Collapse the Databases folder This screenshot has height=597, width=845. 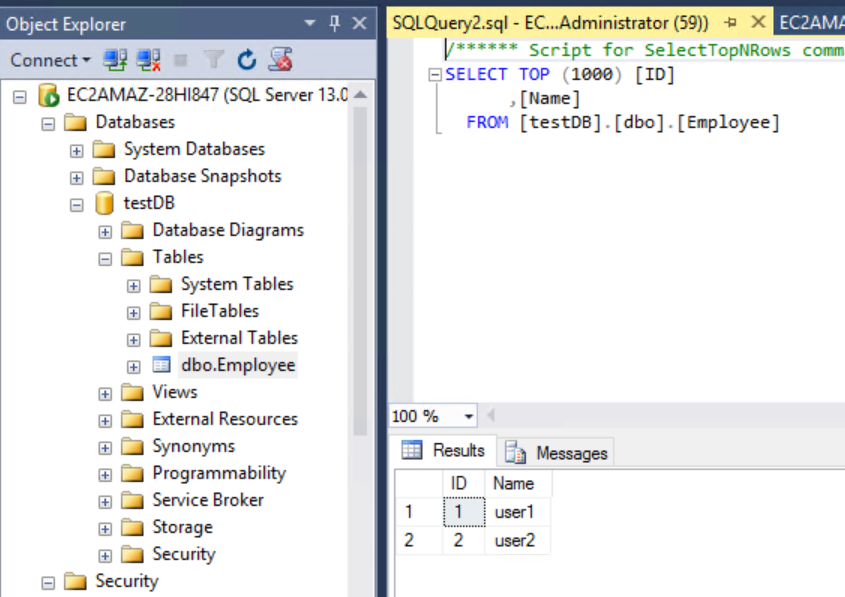(x=48, y=124)
